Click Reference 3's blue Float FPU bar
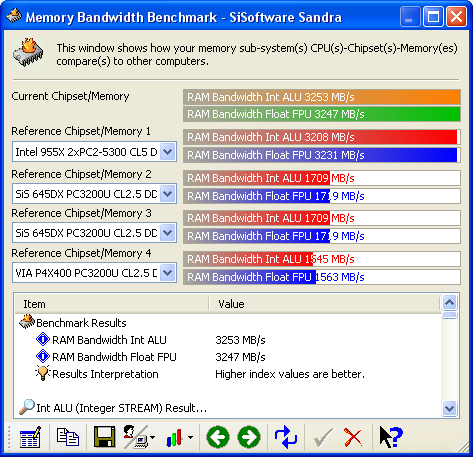Viewport: 473px width, 457px height. pos(322,236)
